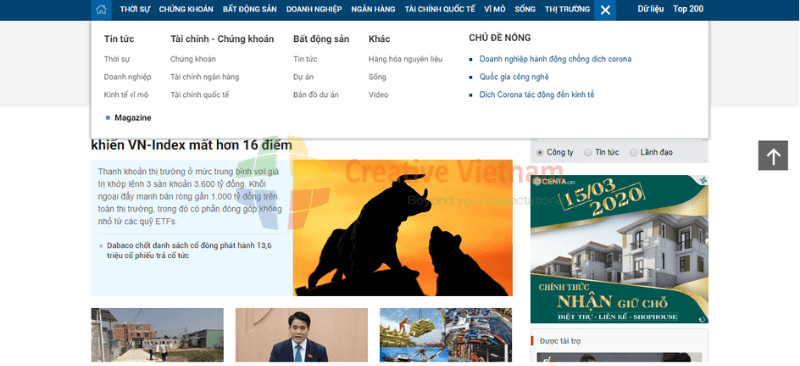Open thumbnail of houses under construction
This screenshot has height=366, width=800.
click(x=157, y=335)
